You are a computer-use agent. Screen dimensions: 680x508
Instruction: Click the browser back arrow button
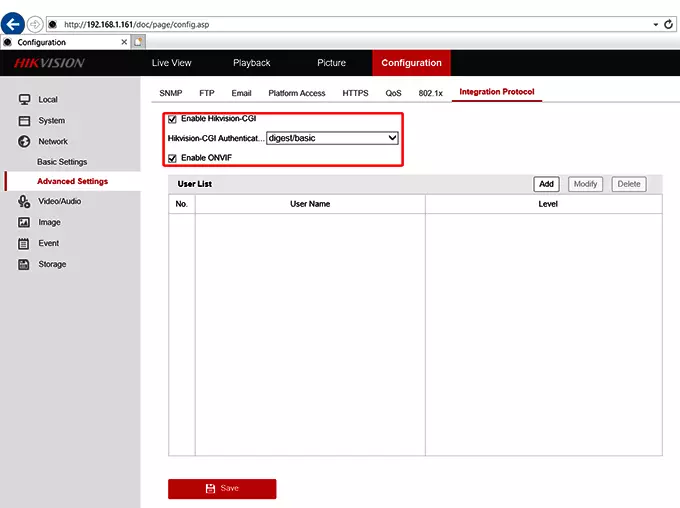click(x=13, y=23)
